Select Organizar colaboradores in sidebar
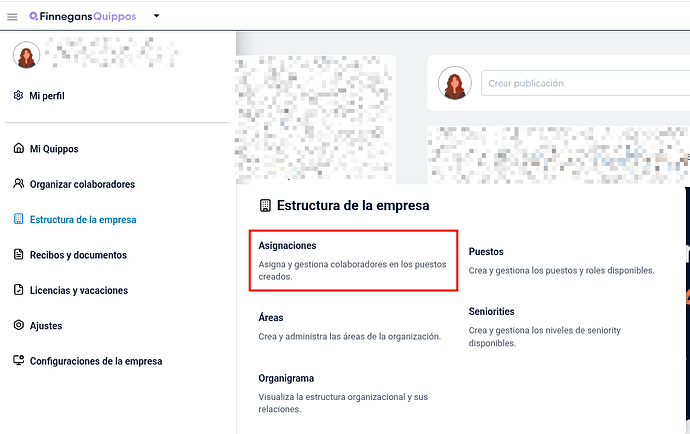This screenshot has width=690, height=434. click(x=82, y=184)
